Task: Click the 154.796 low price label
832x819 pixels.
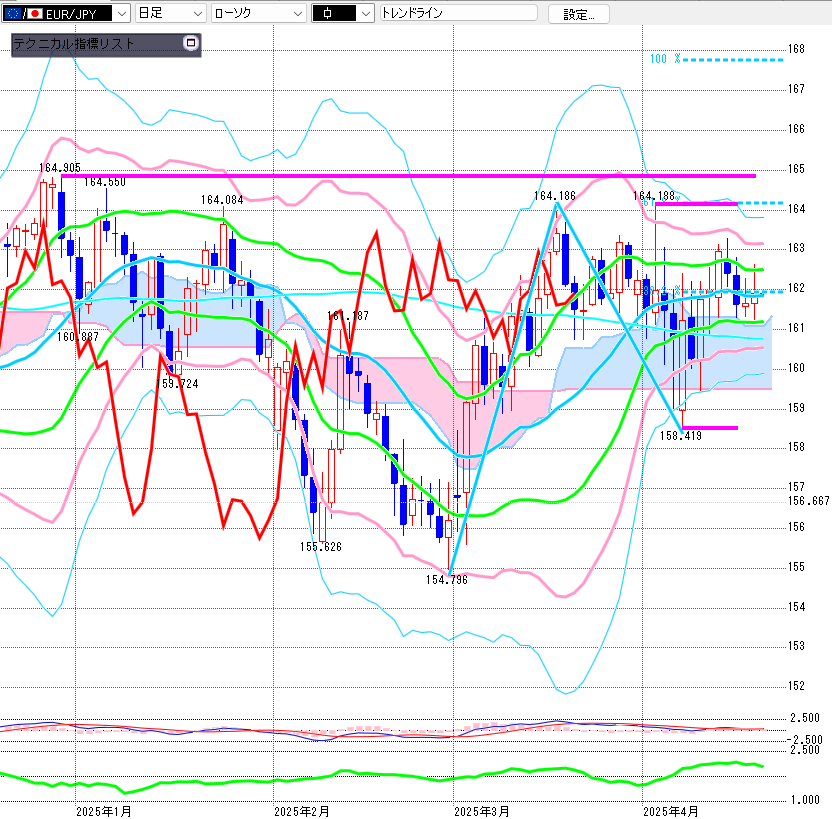Action: pos(447,580)
